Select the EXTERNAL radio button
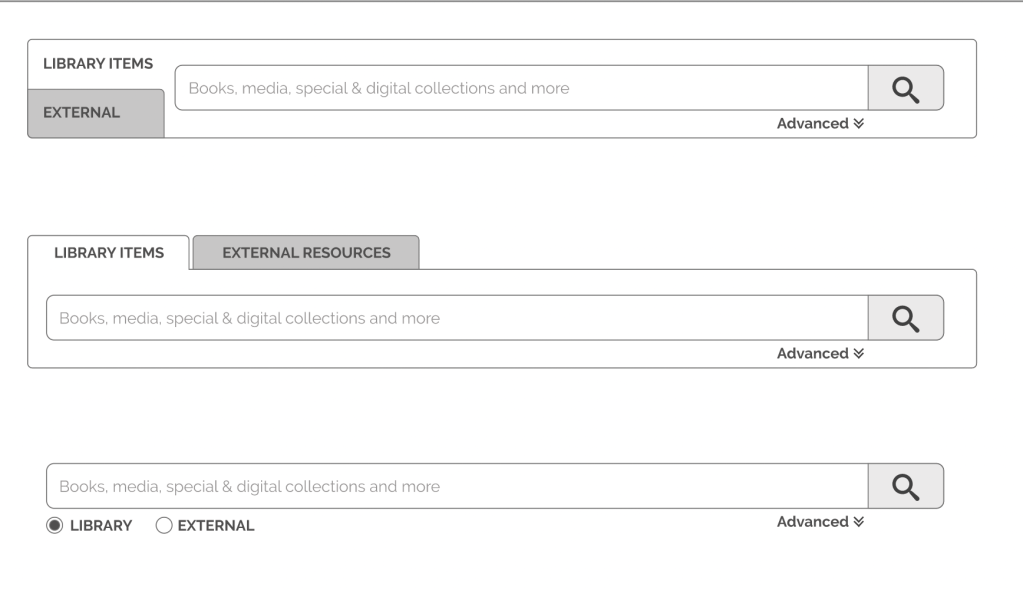This screenshot has height=594, width=1023. point(165,526)
